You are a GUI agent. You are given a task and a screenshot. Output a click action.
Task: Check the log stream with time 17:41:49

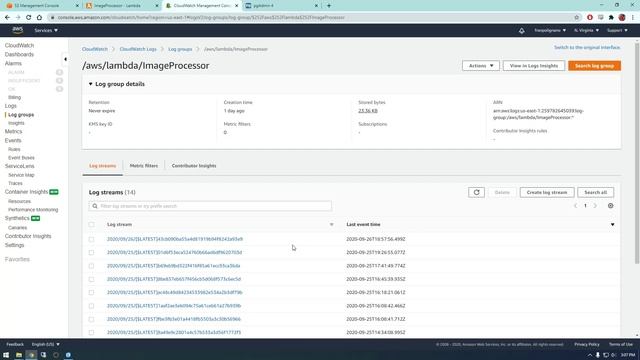(x=91, y=266)
